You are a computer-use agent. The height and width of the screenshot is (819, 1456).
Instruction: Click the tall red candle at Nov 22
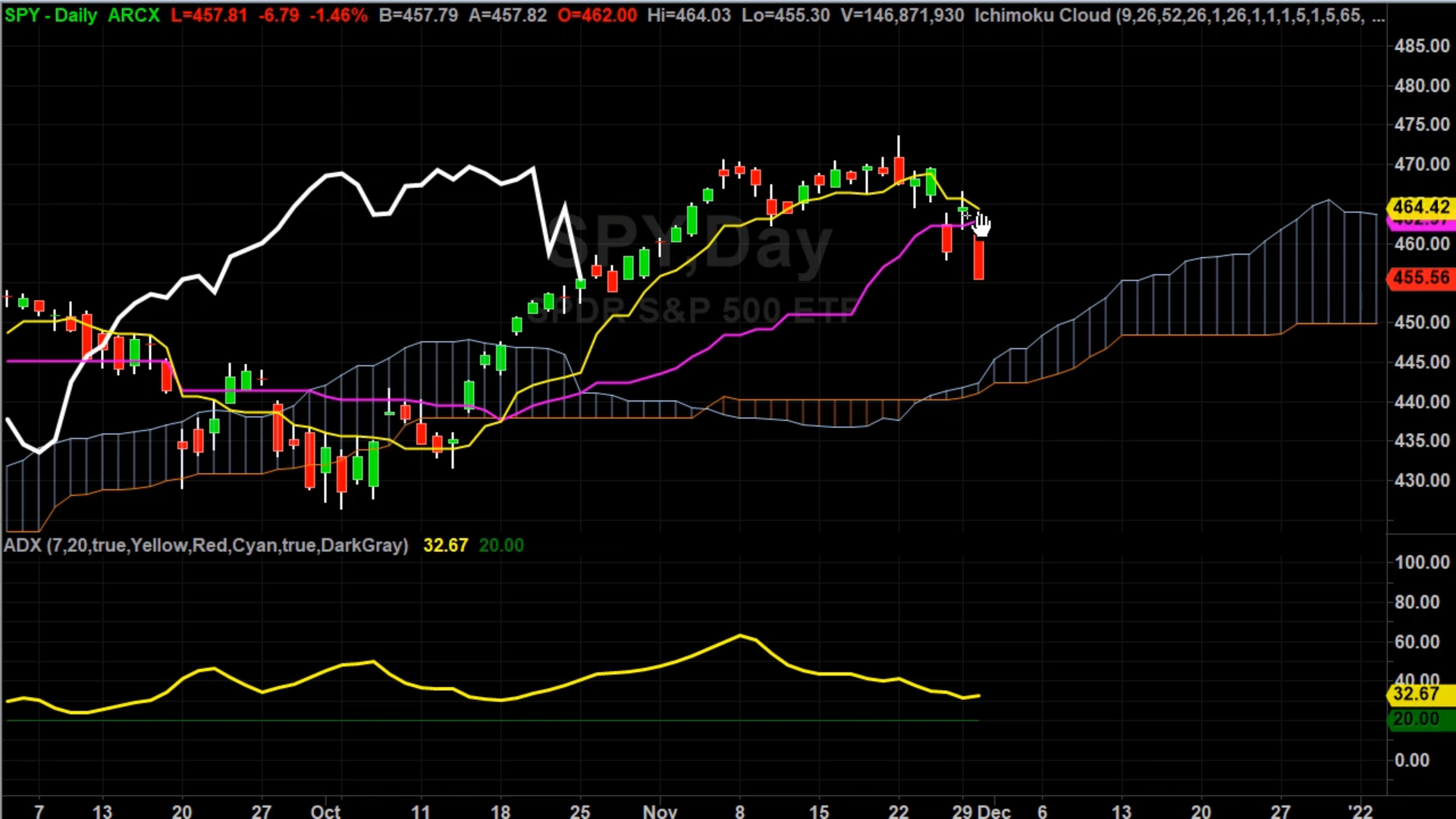point(899,170)
